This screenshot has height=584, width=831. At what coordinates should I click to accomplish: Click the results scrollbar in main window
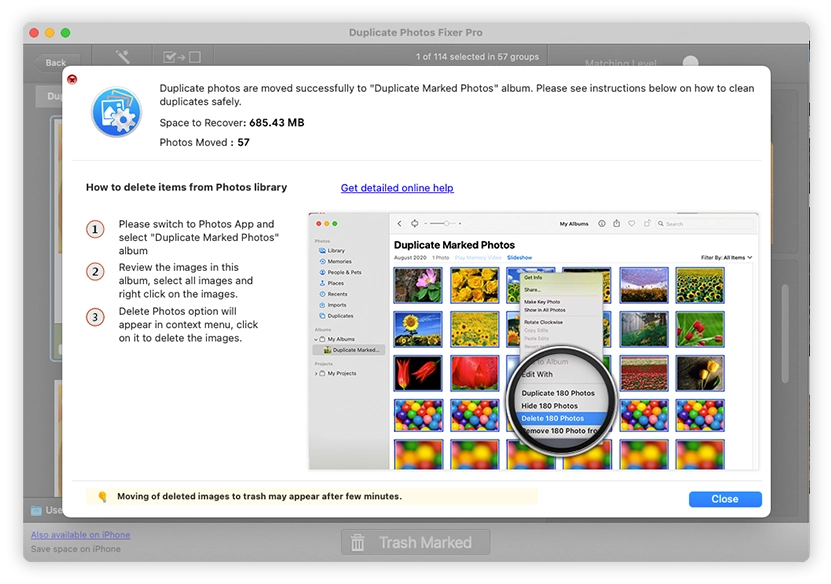(x=785, y=333)
